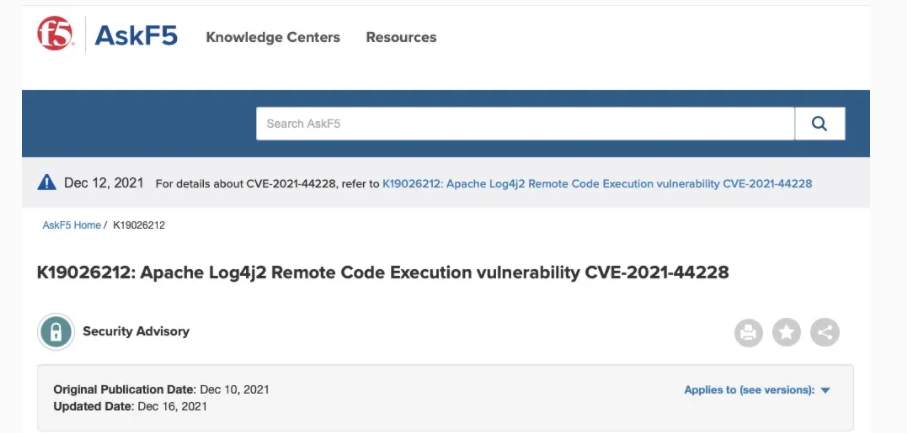
Task: Focus the Search AskF5 text field
Action: [525, 124]
